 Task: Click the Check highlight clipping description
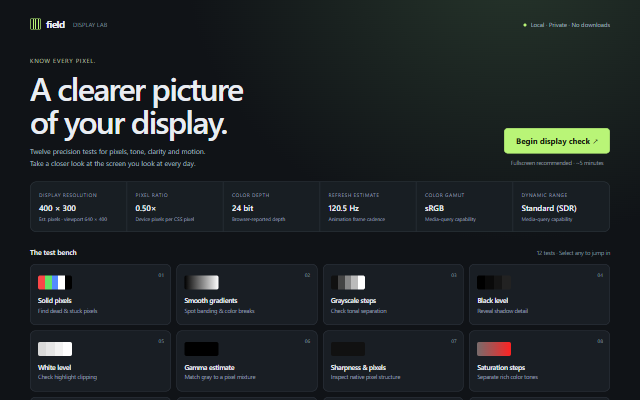pyautogui.click(x=67, y=377)
